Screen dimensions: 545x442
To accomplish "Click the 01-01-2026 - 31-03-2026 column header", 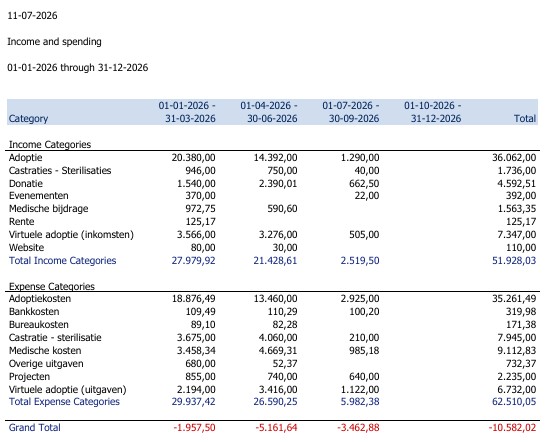I will [187, 112].
